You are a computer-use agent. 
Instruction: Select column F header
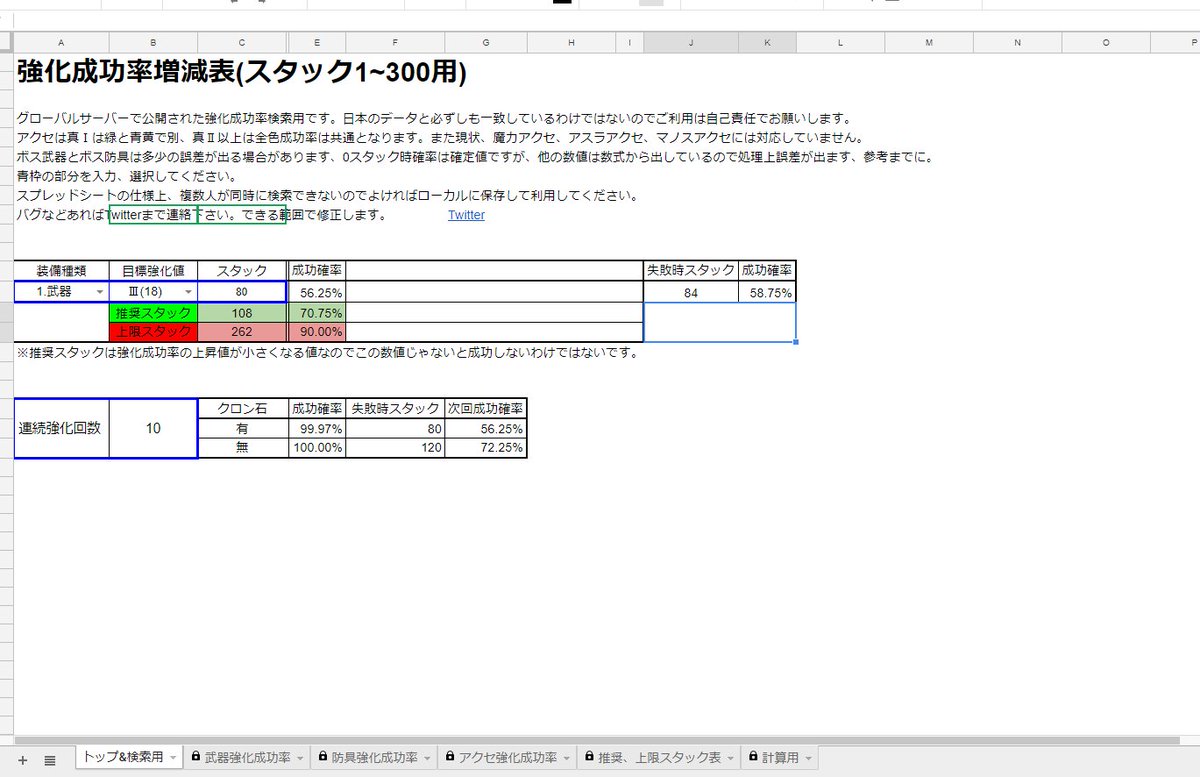[396, 42]
